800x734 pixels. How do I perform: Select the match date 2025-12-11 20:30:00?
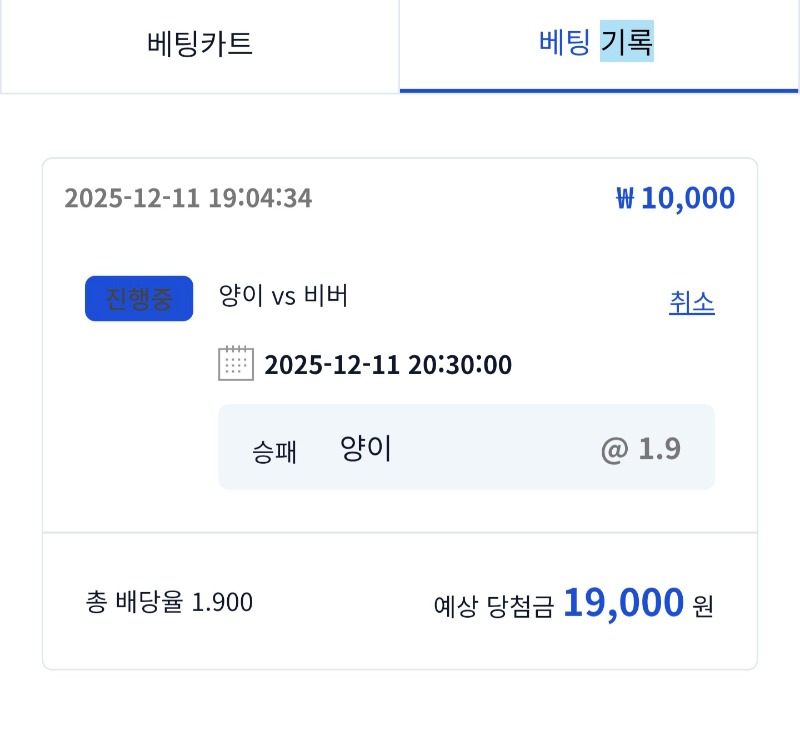click(389, 365)
